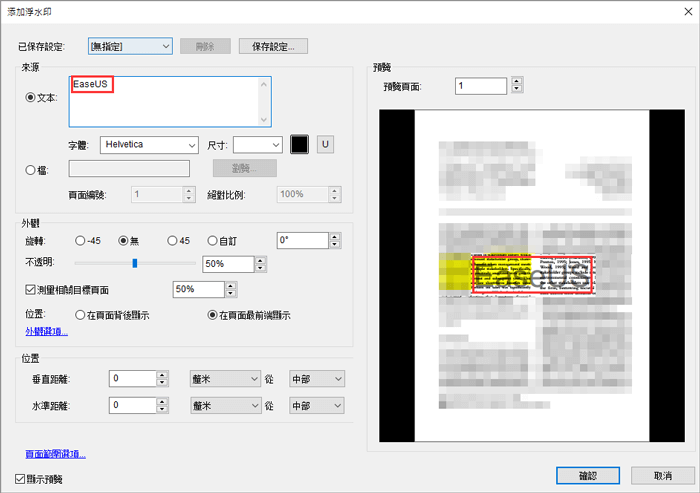The image size is (700, 493).
Task: Increase the relative scale percentage
Action: [x=231, y=285]
